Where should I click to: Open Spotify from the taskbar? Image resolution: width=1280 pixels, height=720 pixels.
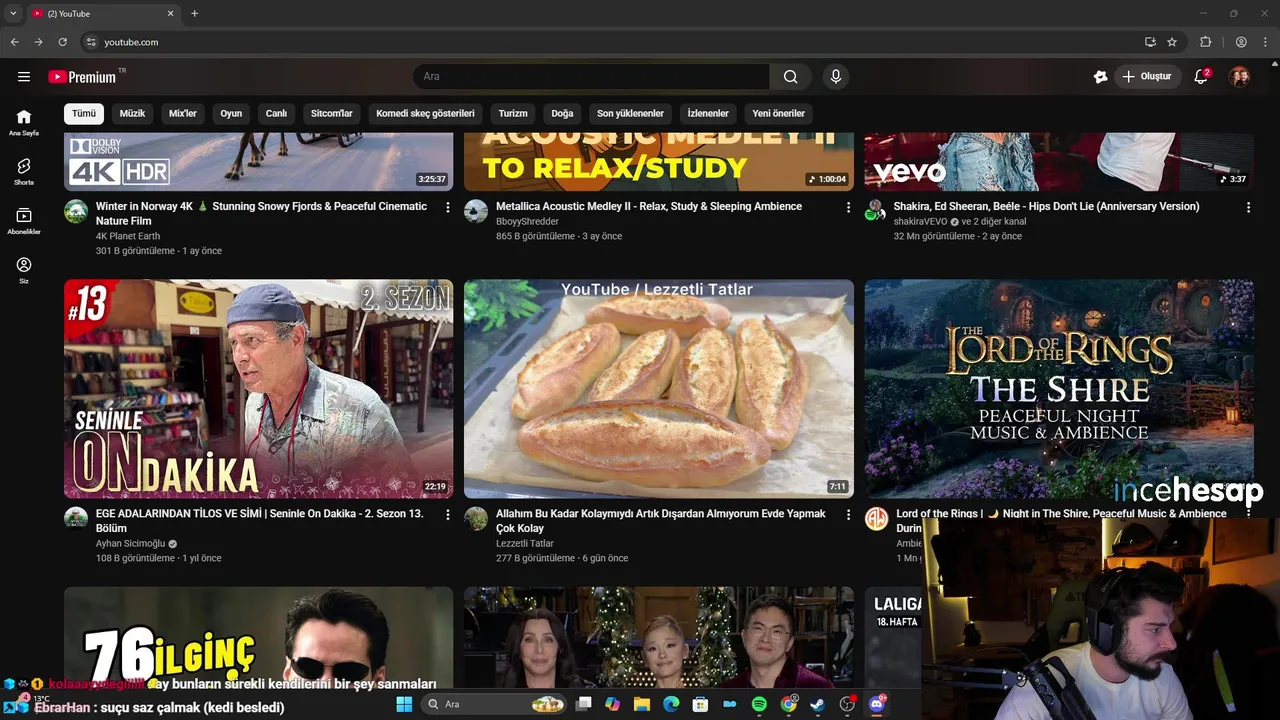759,704
